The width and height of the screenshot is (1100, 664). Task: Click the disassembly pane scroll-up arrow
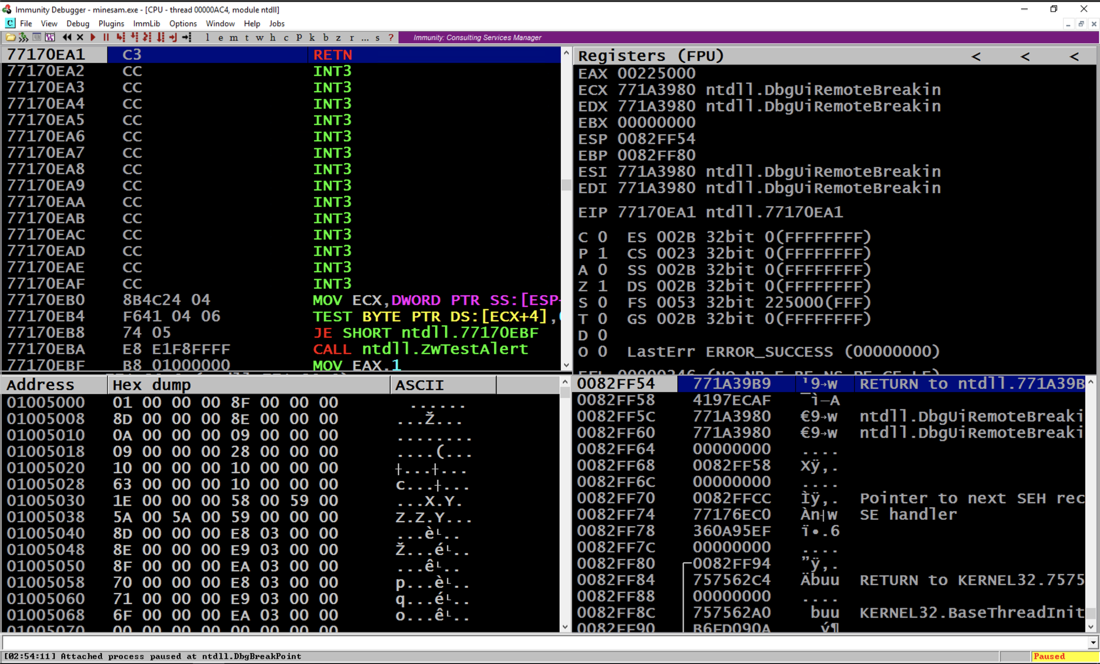point(566,53)
